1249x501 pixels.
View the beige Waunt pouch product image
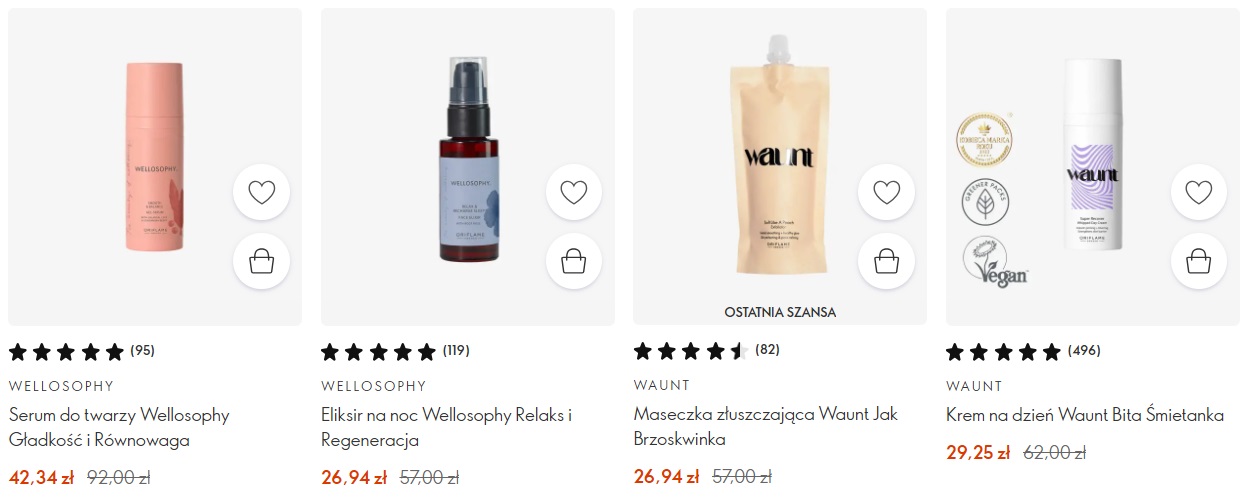click(780, 160)
